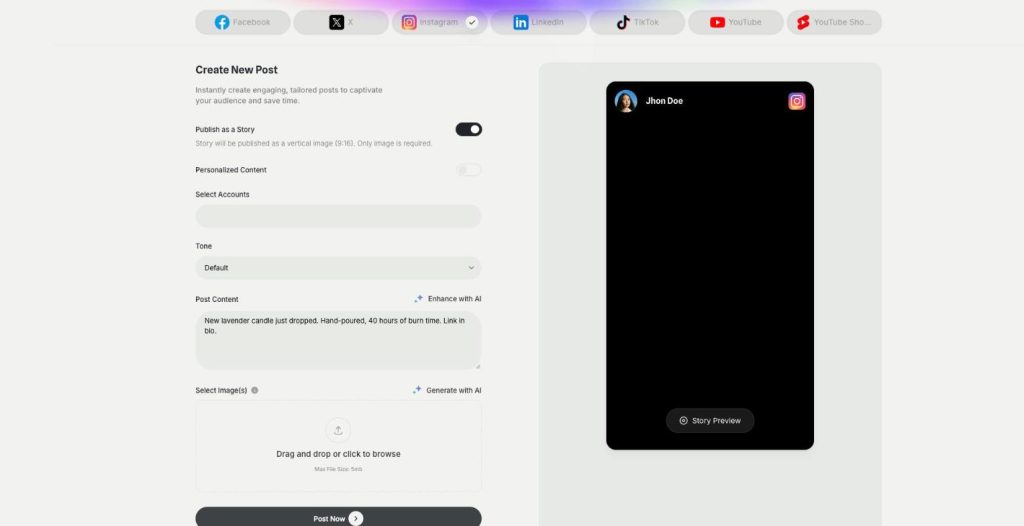
Task: Click the Enhance with AI sparkle icon
Action: [x=419, y=299]
